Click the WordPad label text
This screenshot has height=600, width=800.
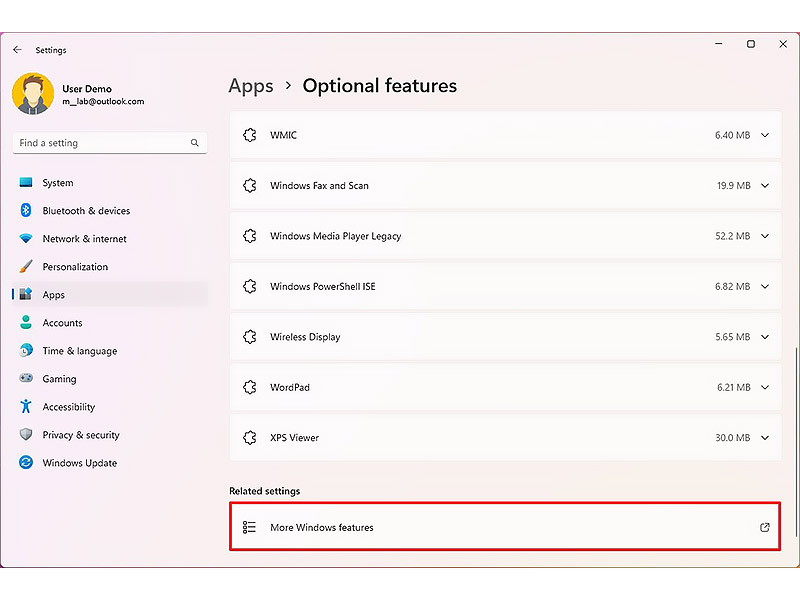coord(290,388)
